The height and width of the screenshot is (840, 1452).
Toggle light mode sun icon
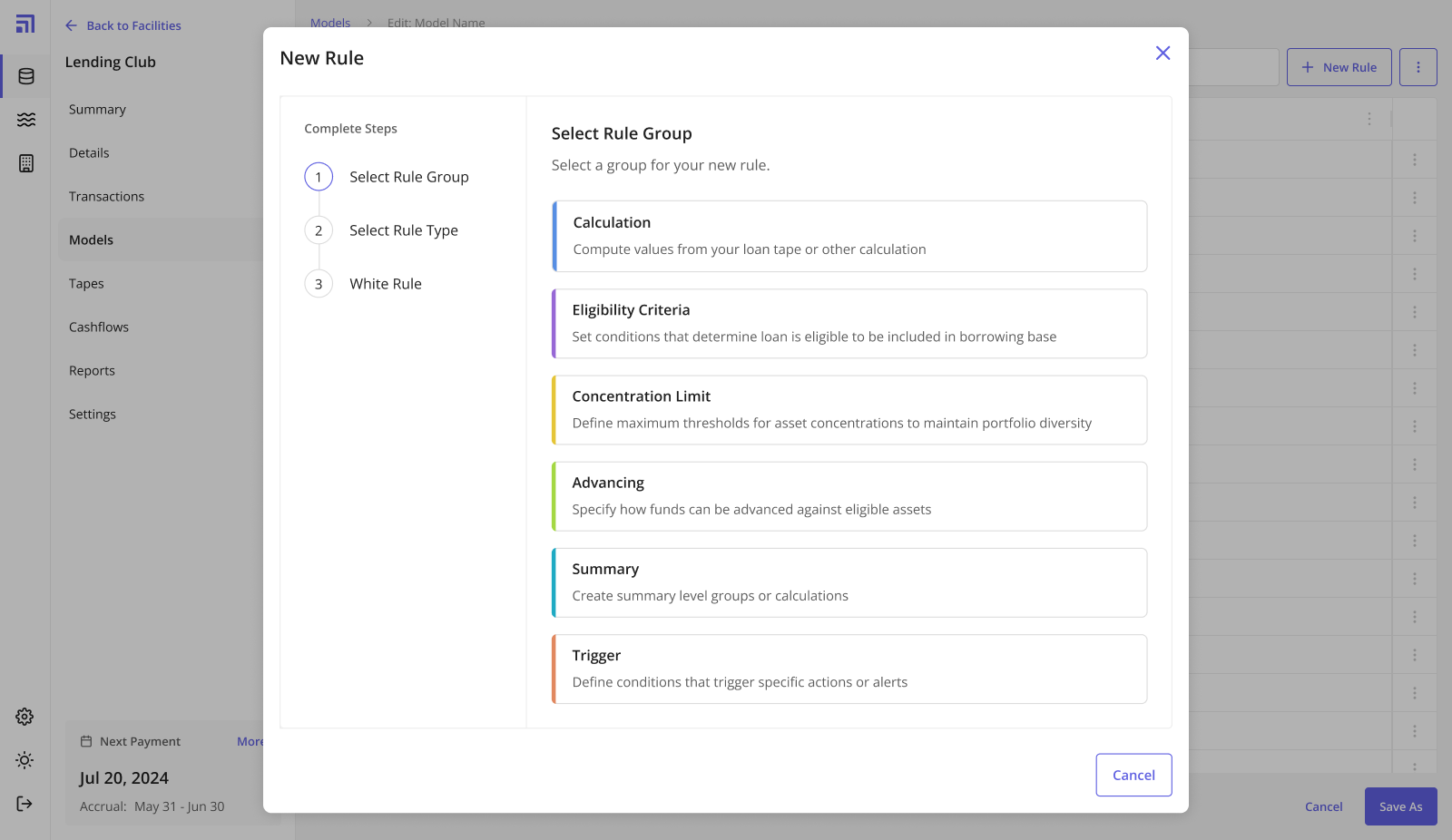click(x=25, y=760)
